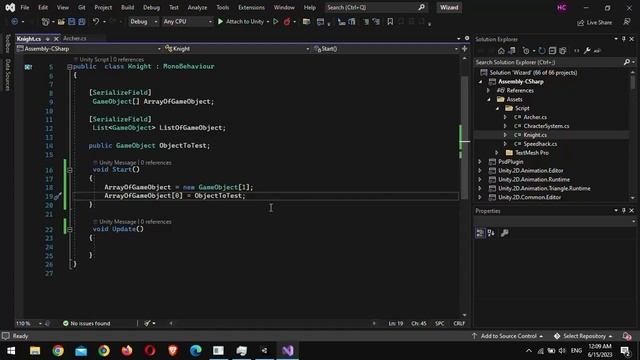Open the Debug configuration dropdown

[144, 22]
